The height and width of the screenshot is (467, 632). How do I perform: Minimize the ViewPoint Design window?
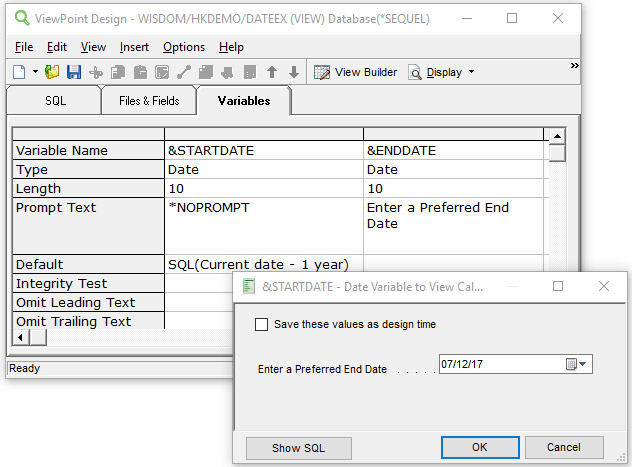pyautogui.click(x=467, y=19)
